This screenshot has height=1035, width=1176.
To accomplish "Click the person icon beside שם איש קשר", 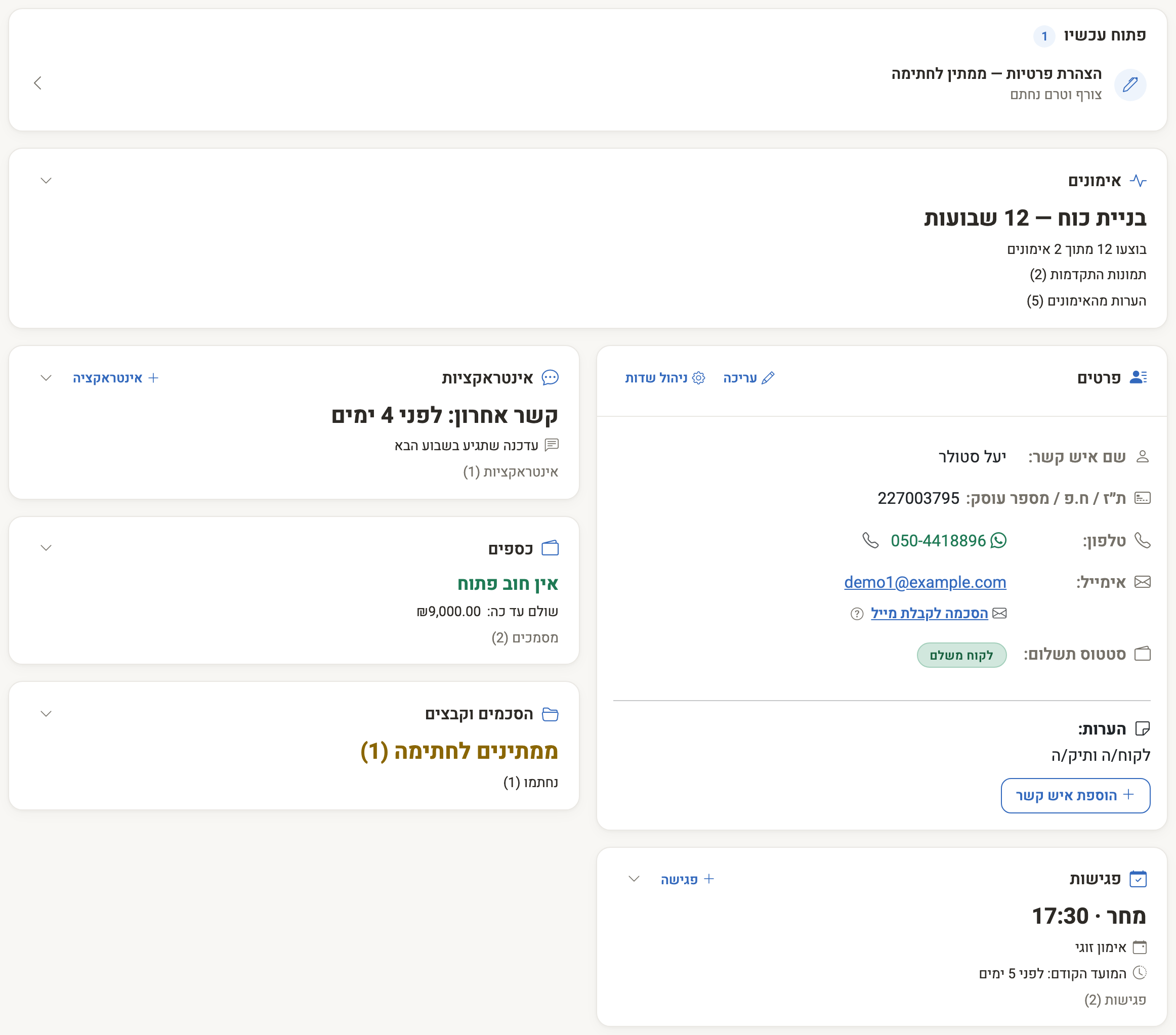I will point(1142,457).
